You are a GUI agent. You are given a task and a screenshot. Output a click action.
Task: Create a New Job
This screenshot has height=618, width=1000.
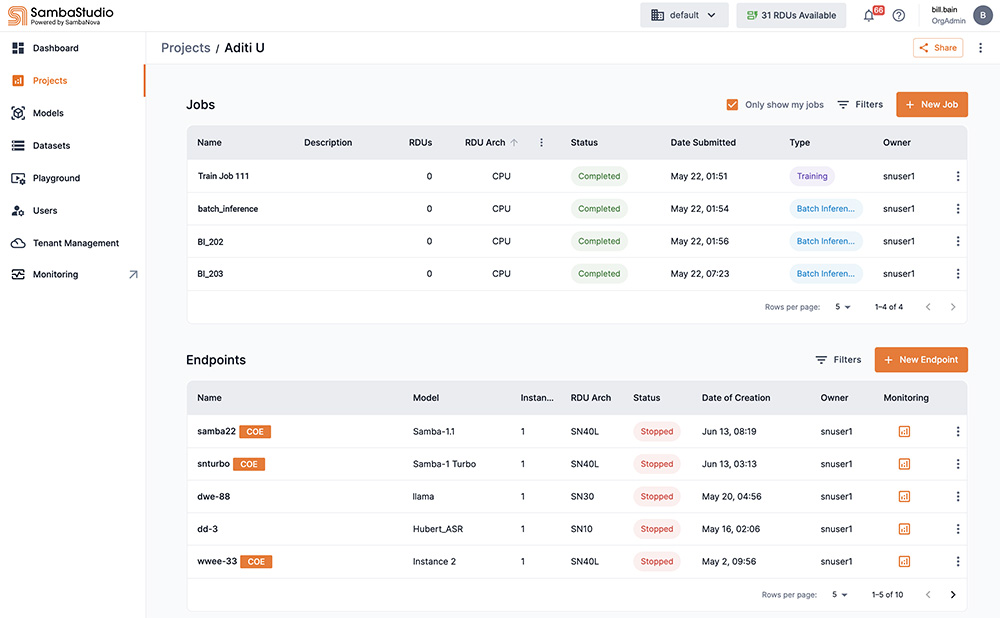pos(931,104)
